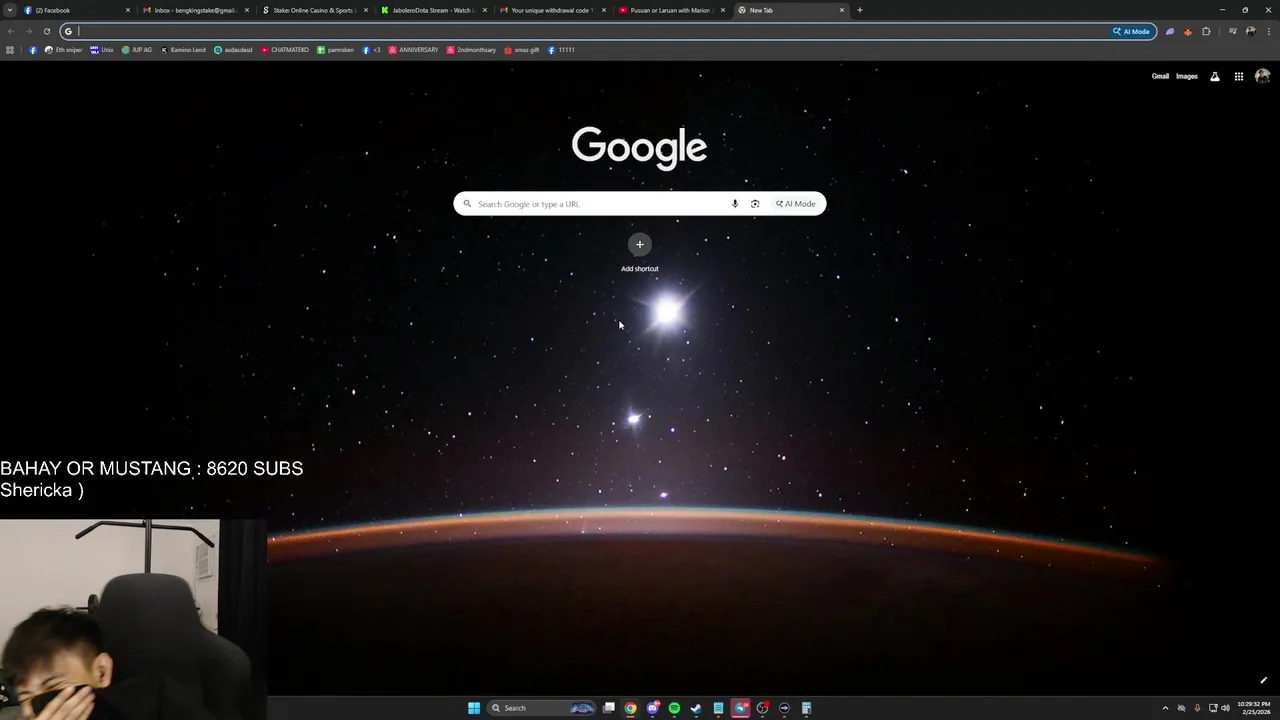This screenshot has height=720, width=1280.
Task: Close the Facebook tab
Action: point(128,10)
